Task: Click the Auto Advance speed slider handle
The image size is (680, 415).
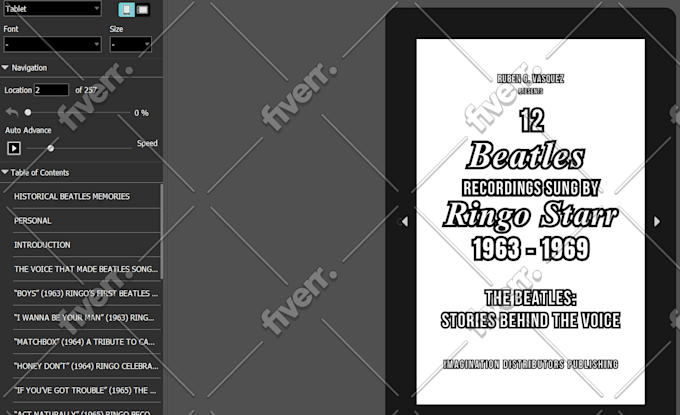Action: tap(51, 148)
